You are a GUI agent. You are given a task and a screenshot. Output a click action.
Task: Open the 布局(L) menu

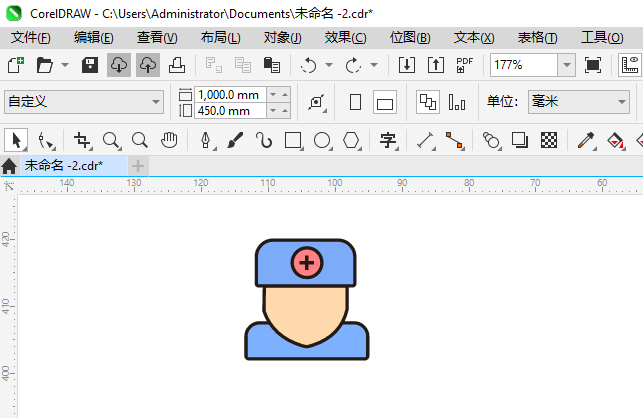pos(221,38)
